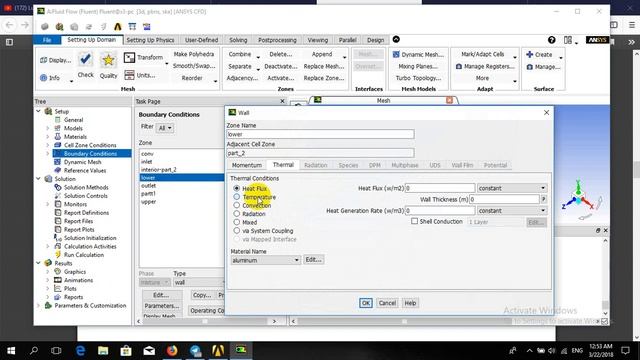640x360 pixels.
Task: Switch to Momentum tab in Wall dialog
Action: coord(247,165)
